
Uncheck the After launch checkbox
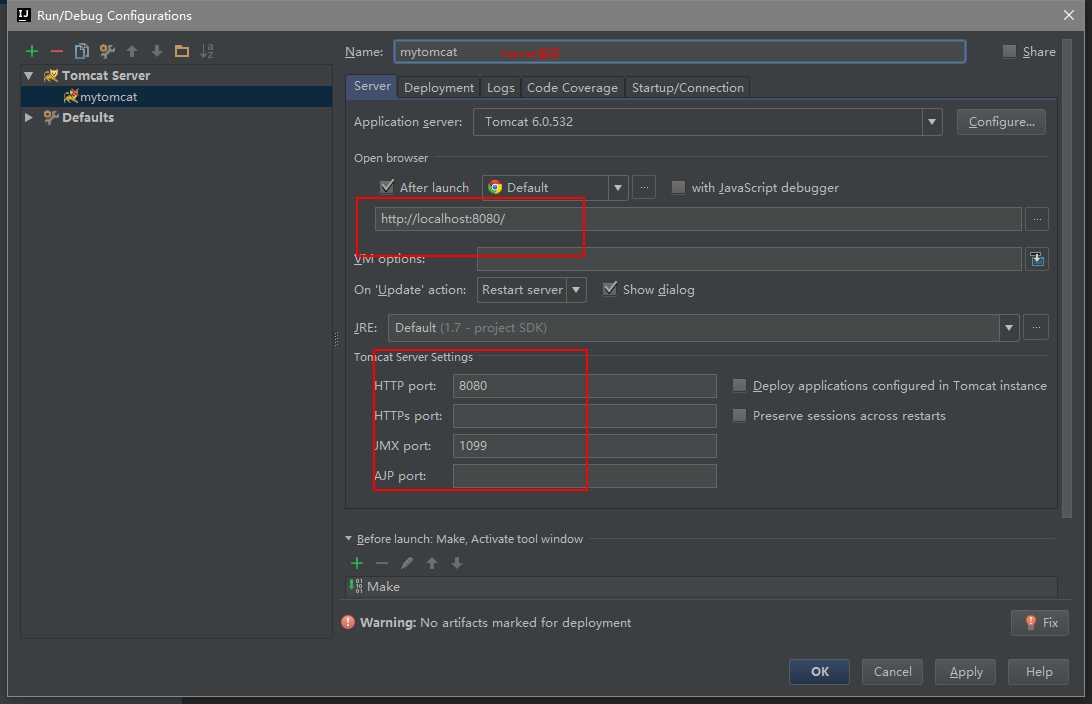[387, 187]
